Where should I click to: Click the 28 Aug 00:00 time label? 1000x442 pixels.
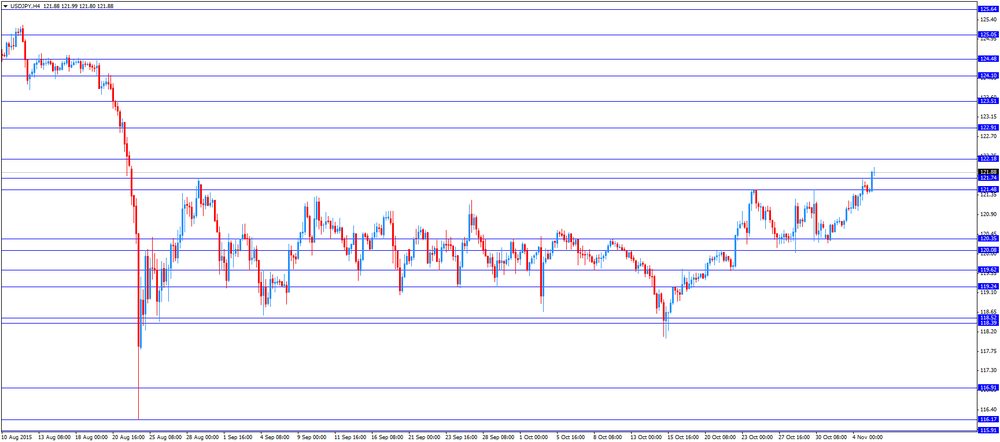tap(202, 438)
